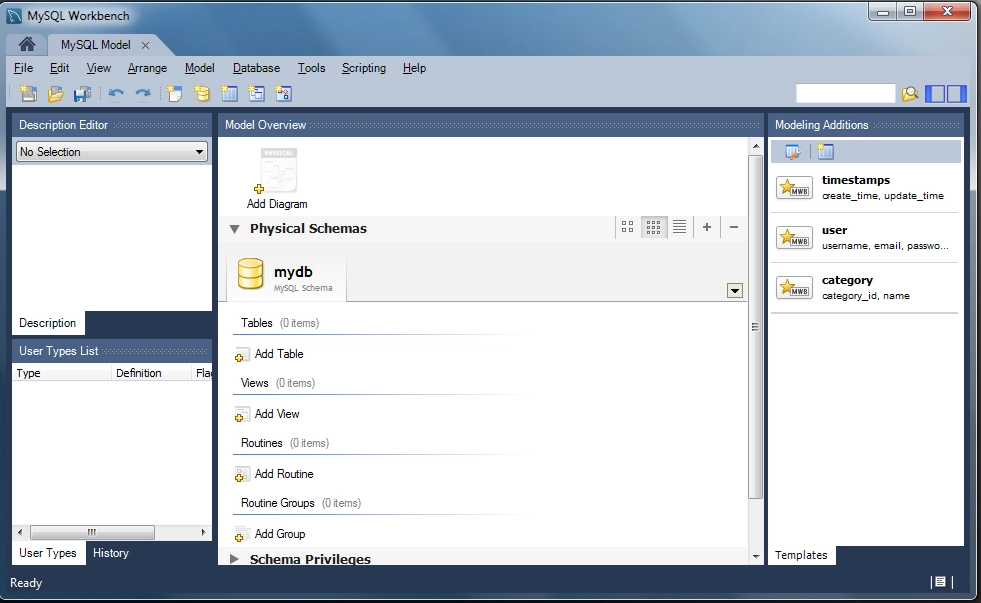Create a new schema using the toolbar icon
The height and width of the screenshot is (603, 981).
pyautogui.click(x=201, y=93)
